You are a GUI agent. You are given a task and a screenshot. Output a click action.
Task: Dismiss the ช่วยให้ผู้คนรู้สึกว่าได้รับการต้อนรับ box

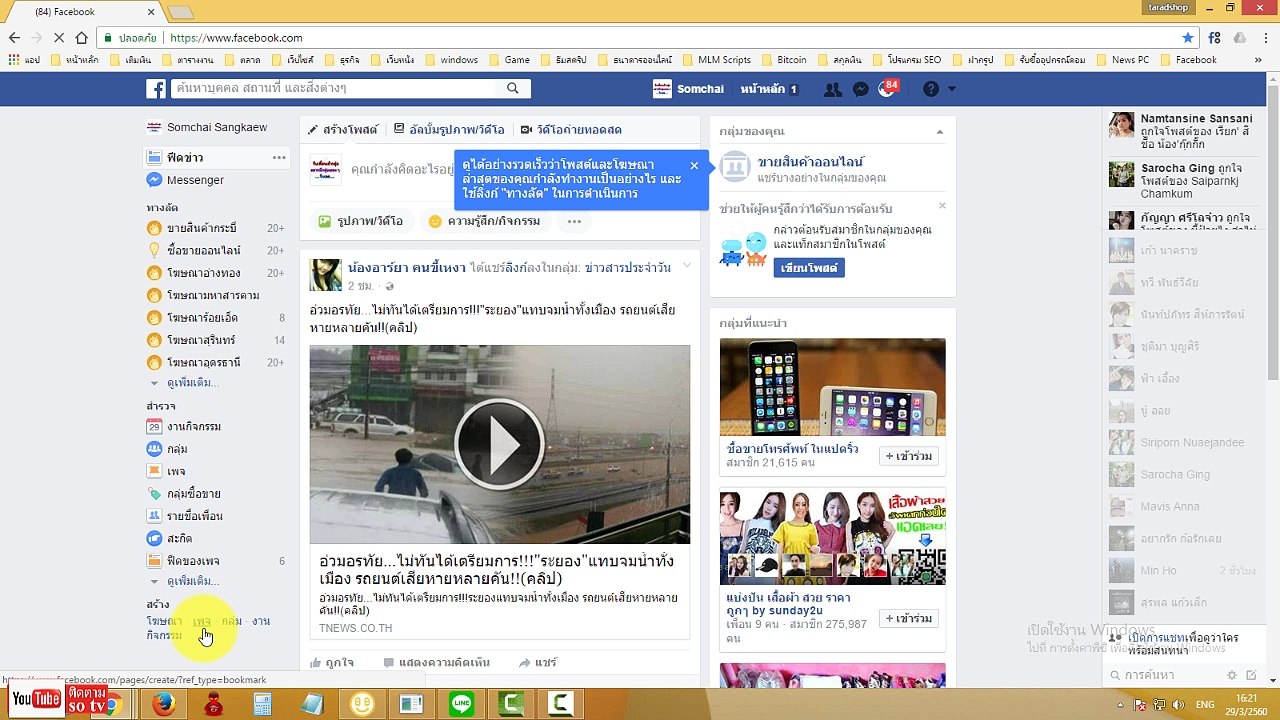click(x=942, y=206)
